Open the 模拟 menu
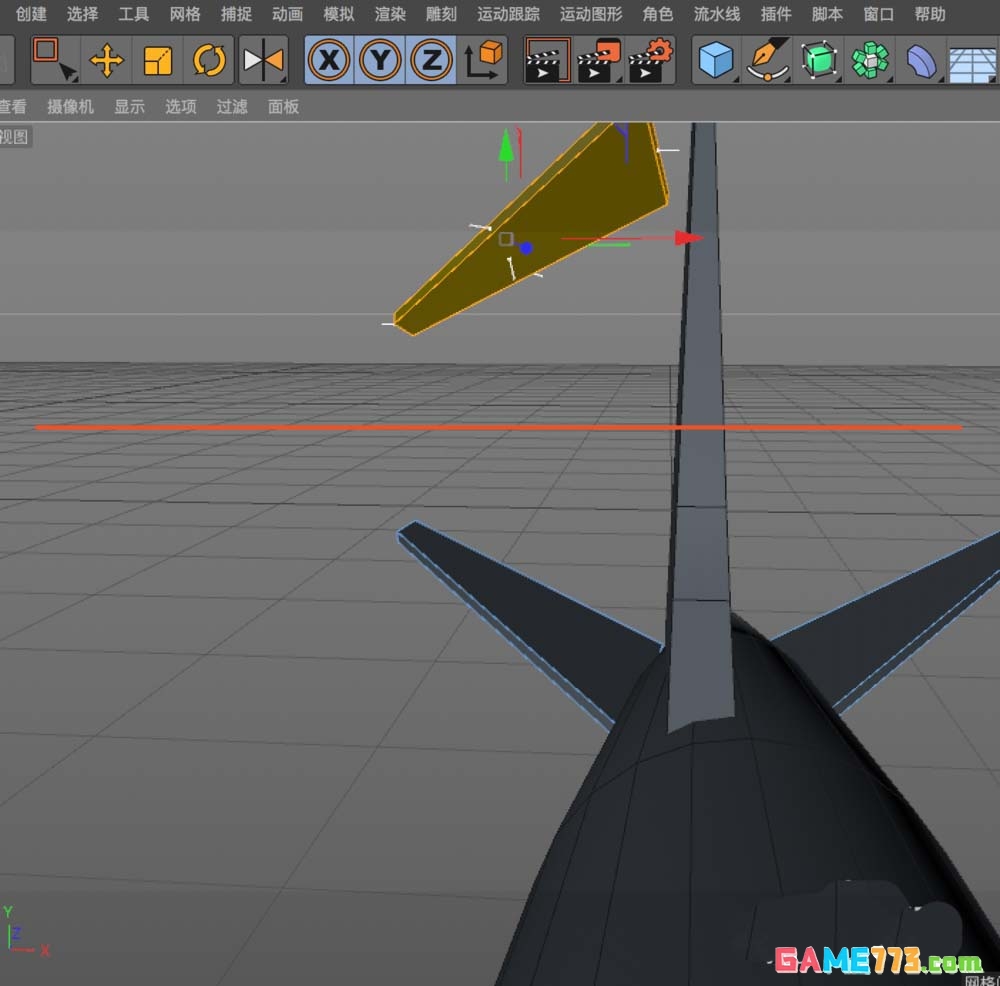Image resolution: width=1000 pixels, height=986 pixels. coord(339,14)
